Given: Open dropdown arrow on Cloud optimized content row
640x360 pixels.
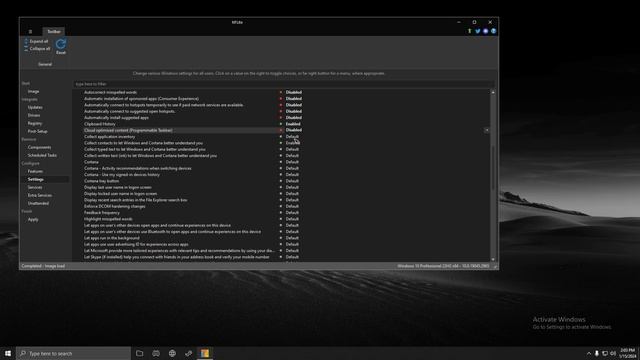Looking at the screenshot, I should pos(486,130).
